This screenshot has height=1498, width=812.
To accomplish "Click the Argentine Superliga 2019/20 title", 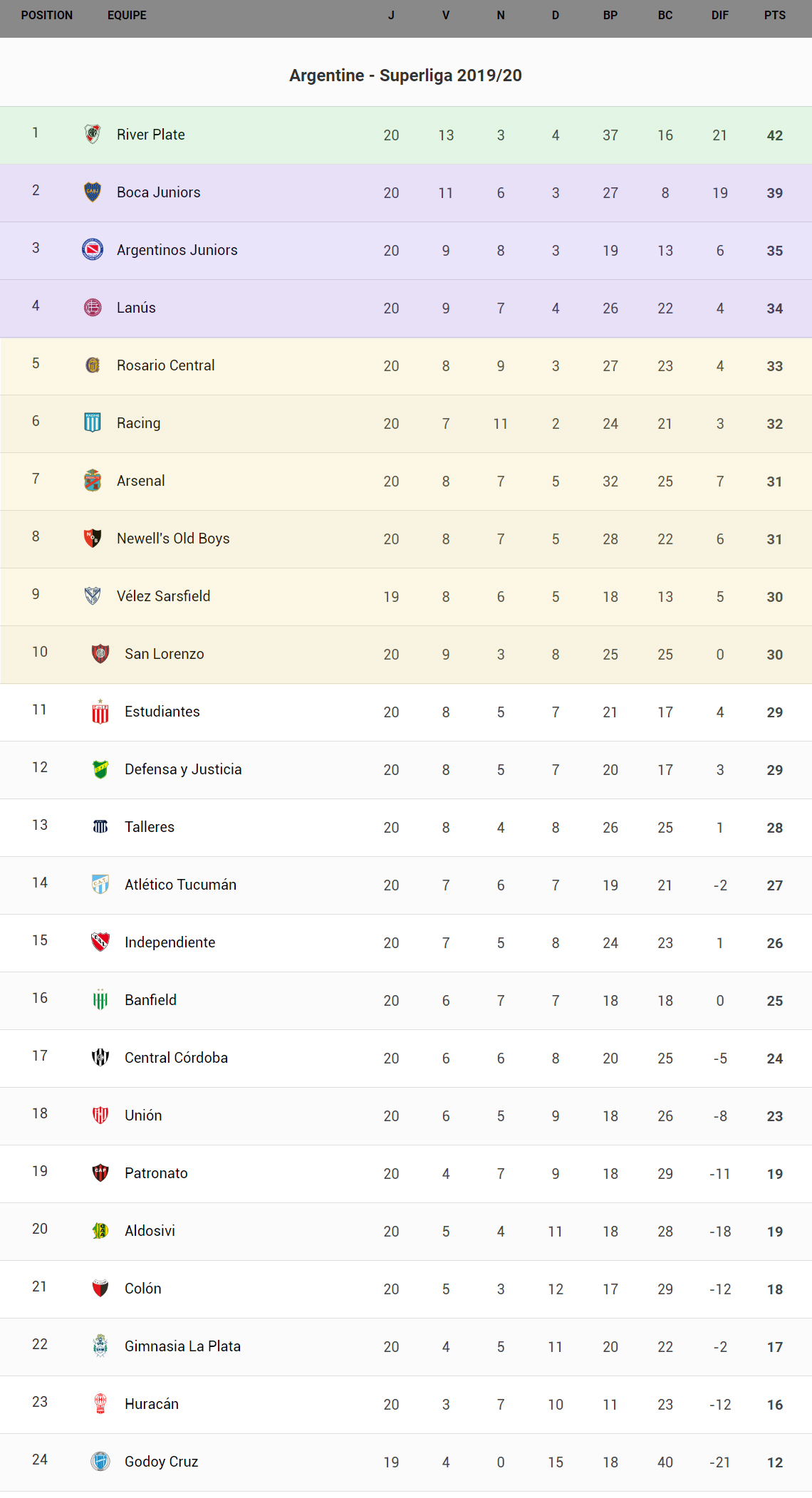I will tap(405, 76).
